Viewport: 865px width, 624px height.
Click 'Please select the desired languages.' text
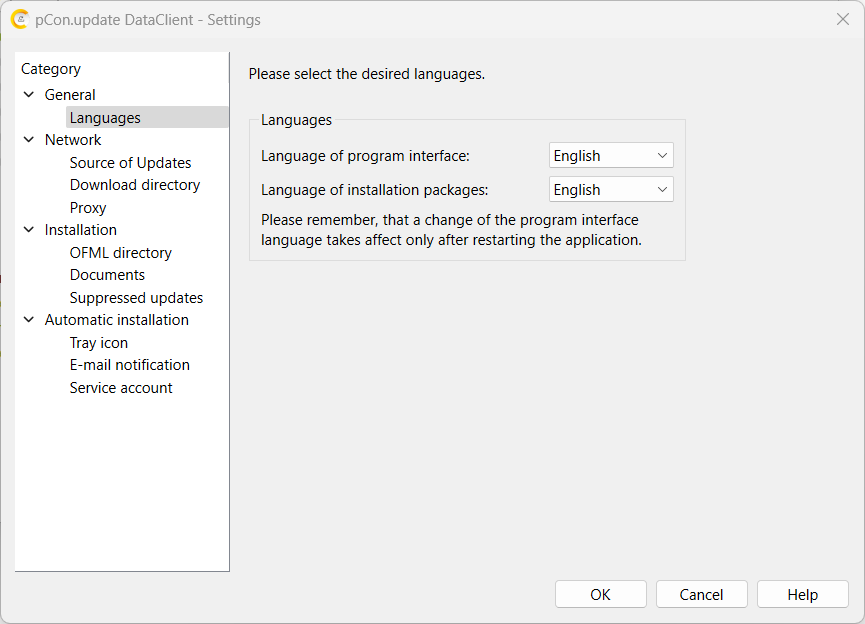pos(367,74)
